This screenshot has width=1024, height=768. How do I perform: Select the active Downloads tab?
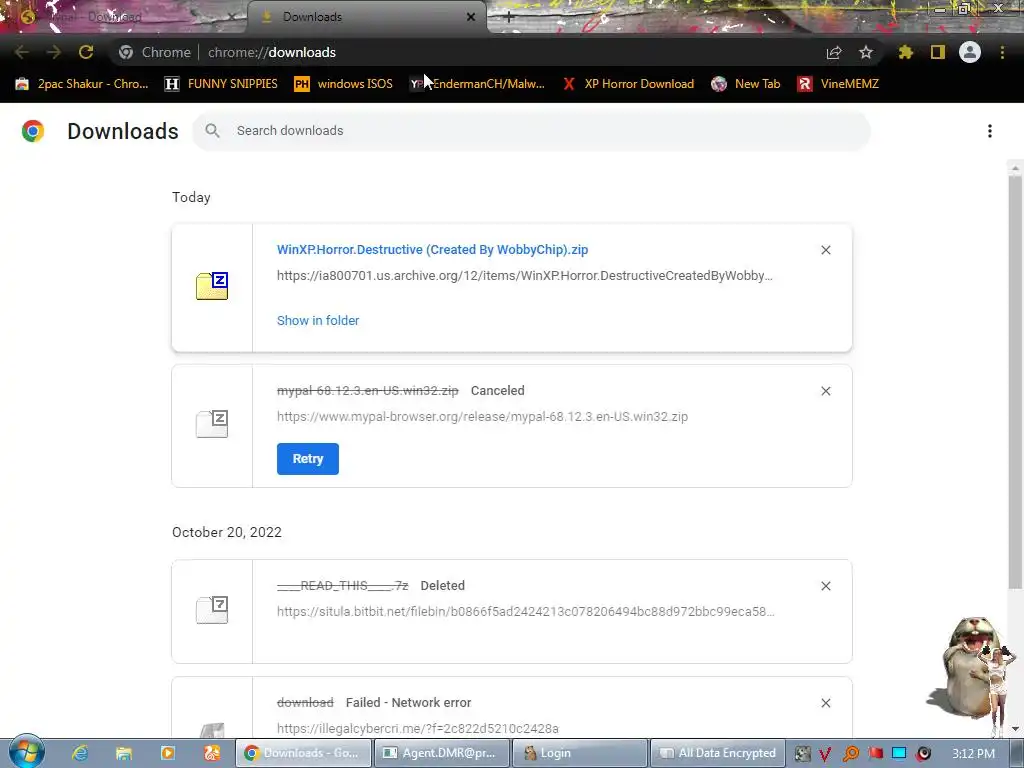367,17
